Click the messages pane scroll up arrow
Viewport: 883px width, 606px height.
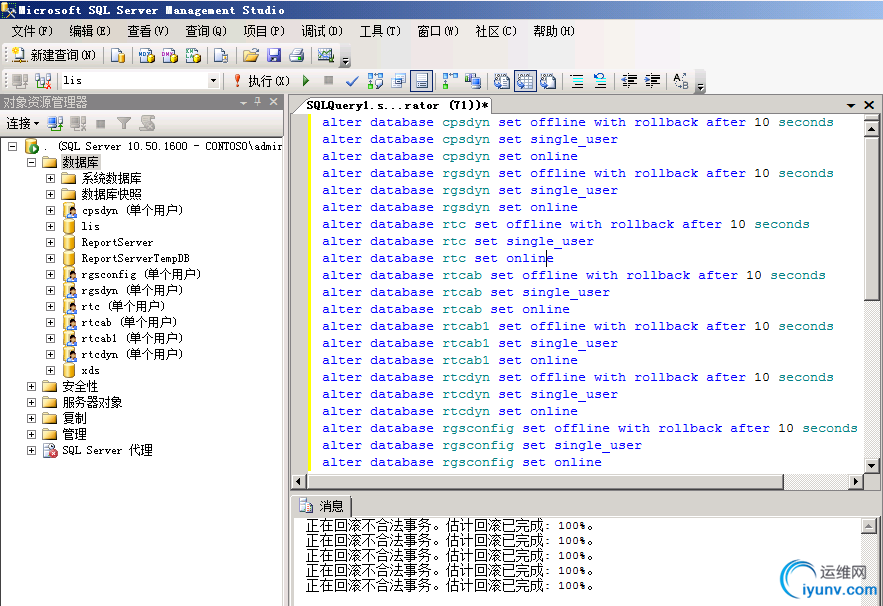[x=869, y=527]
